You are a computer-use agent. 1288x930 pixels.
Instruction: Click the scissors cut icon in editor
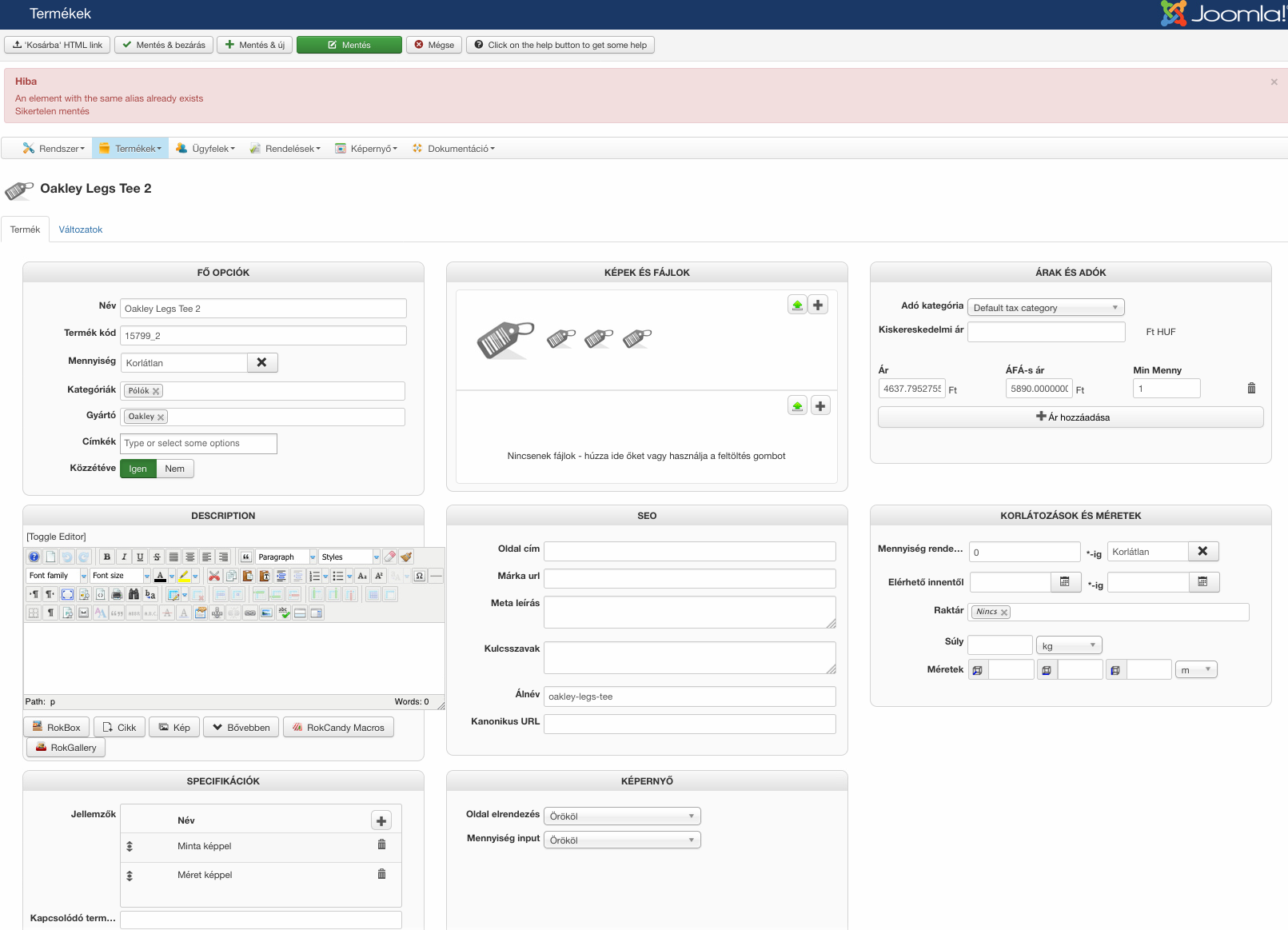coord(213,576)
